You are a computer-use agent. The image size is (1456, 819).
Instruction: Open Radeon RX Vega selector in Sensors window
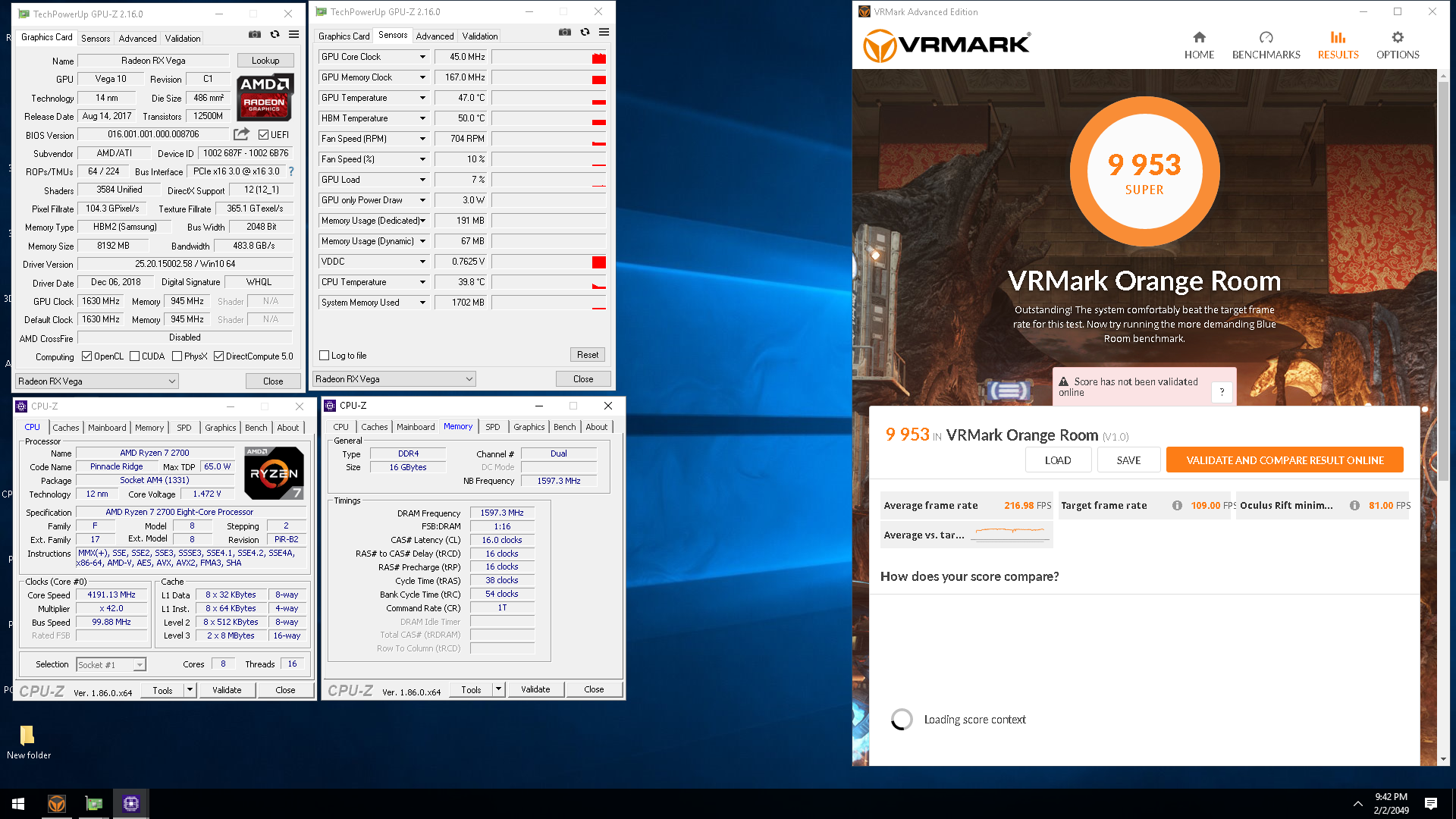(394, 379)
